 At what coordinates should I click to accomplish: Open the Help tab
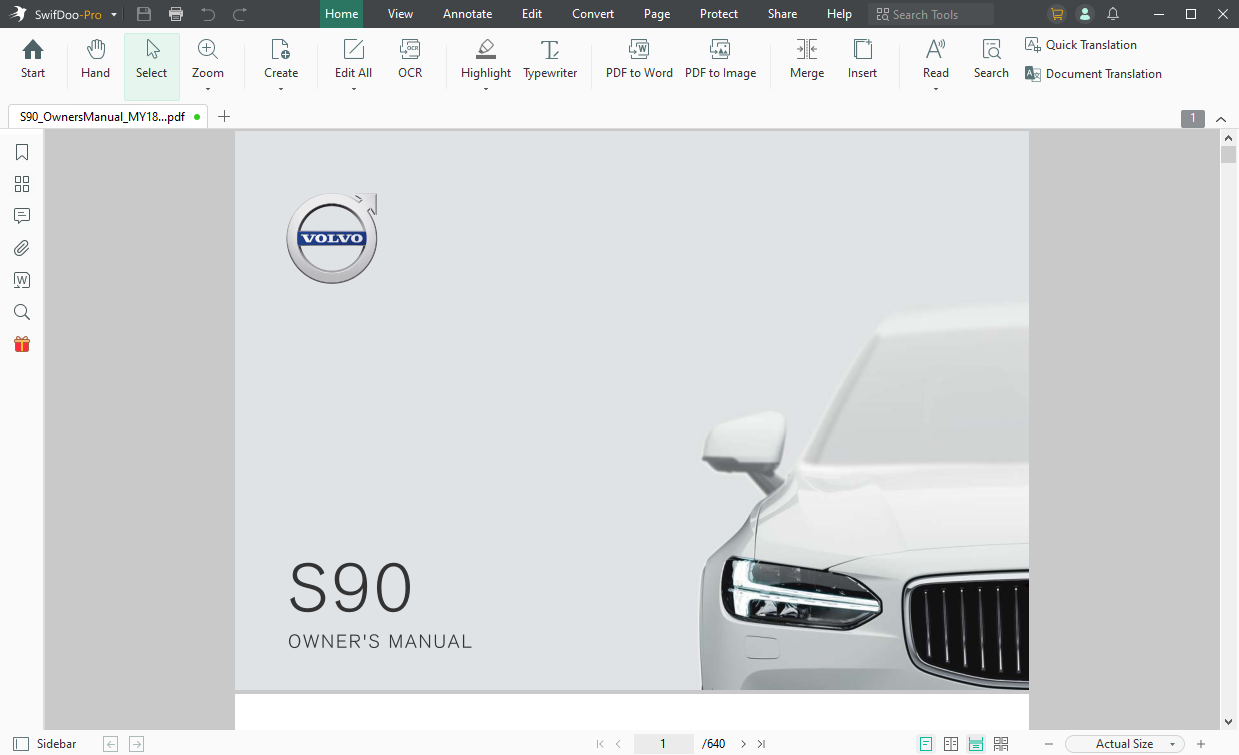[839, 14]
